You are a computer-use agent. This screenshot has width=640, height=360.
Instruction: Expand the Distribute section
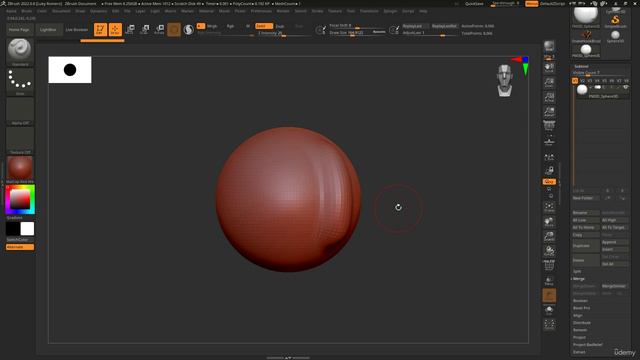[582, 323]
